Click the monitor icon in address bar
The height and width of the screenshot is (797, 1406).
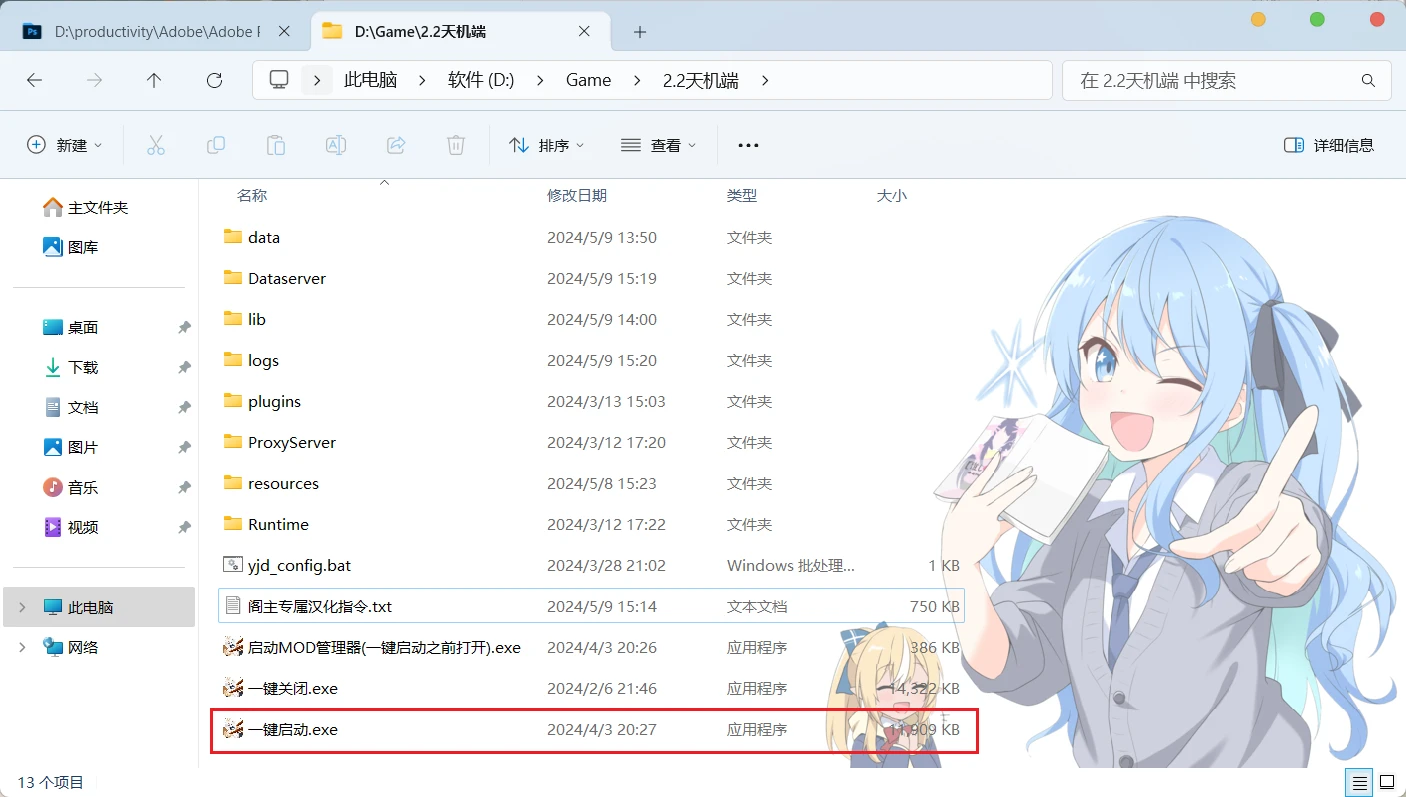[x=279, y=80]
